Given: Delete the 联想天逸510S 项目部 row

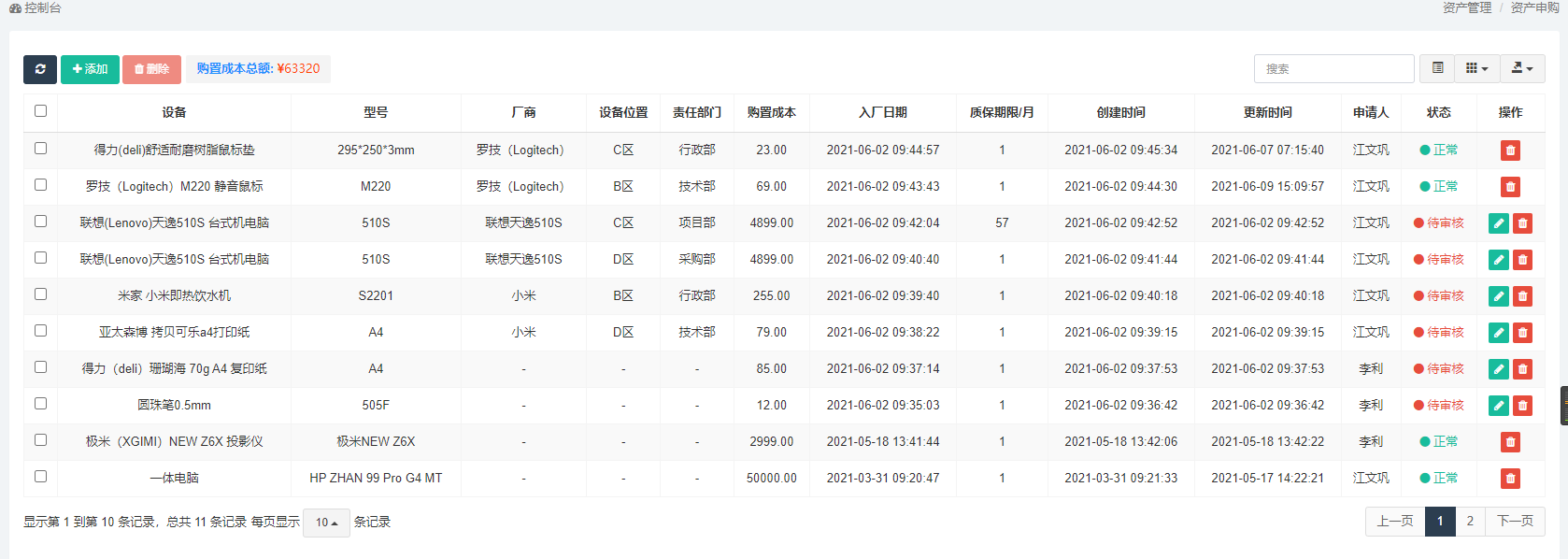Looking at the screenshot, I should coord(1522,223).
